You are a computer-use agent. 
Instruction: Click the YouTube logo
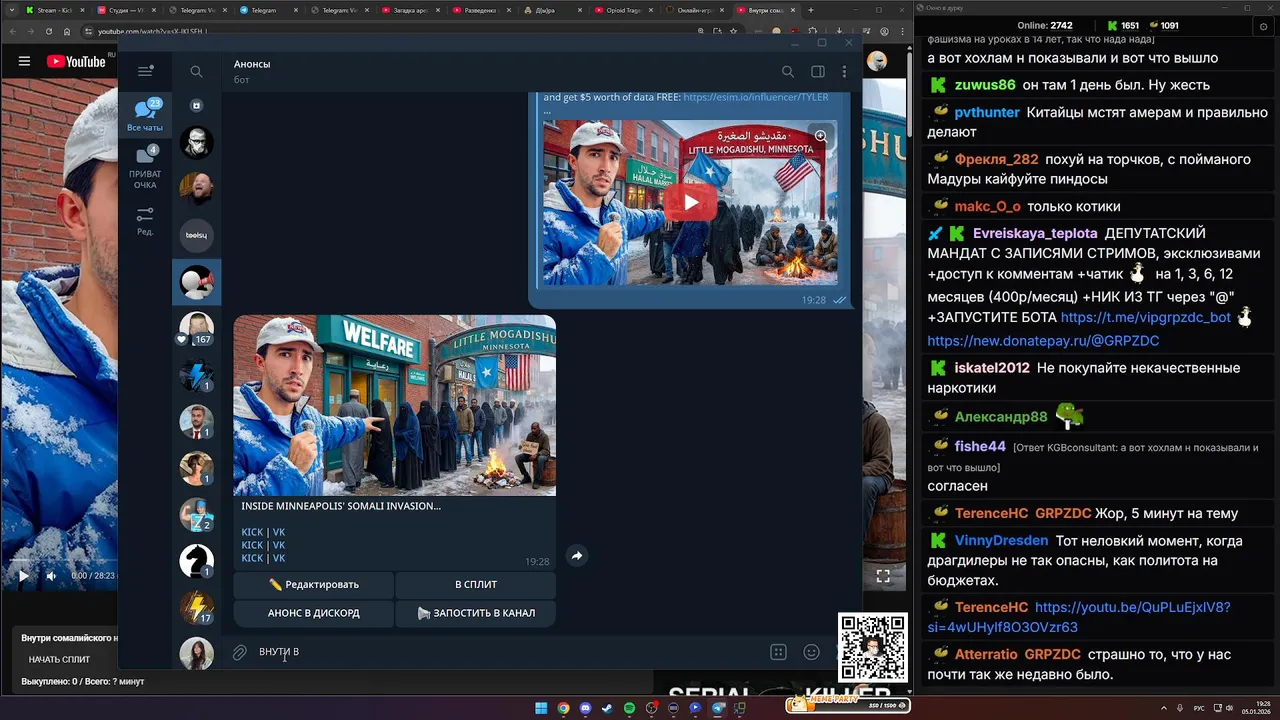point(75,61)
